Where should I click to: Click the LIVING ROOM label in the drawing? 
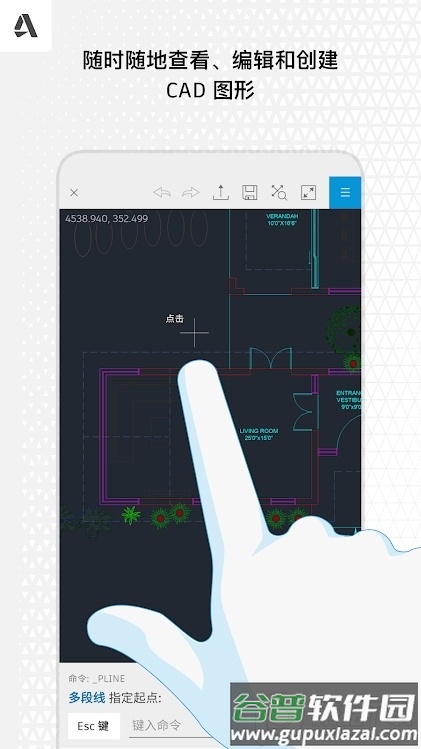(259, 434)
